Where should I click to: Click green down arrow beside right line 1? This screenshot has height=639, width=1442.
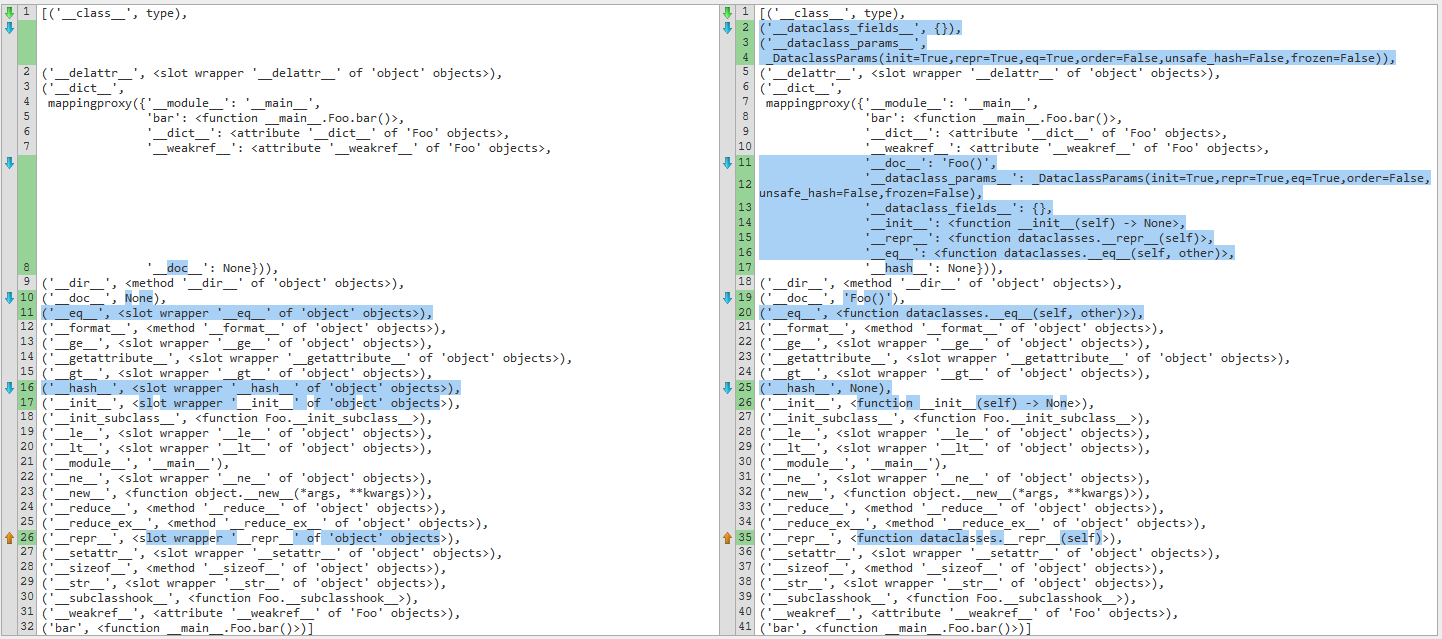click(x=728, y=13)
